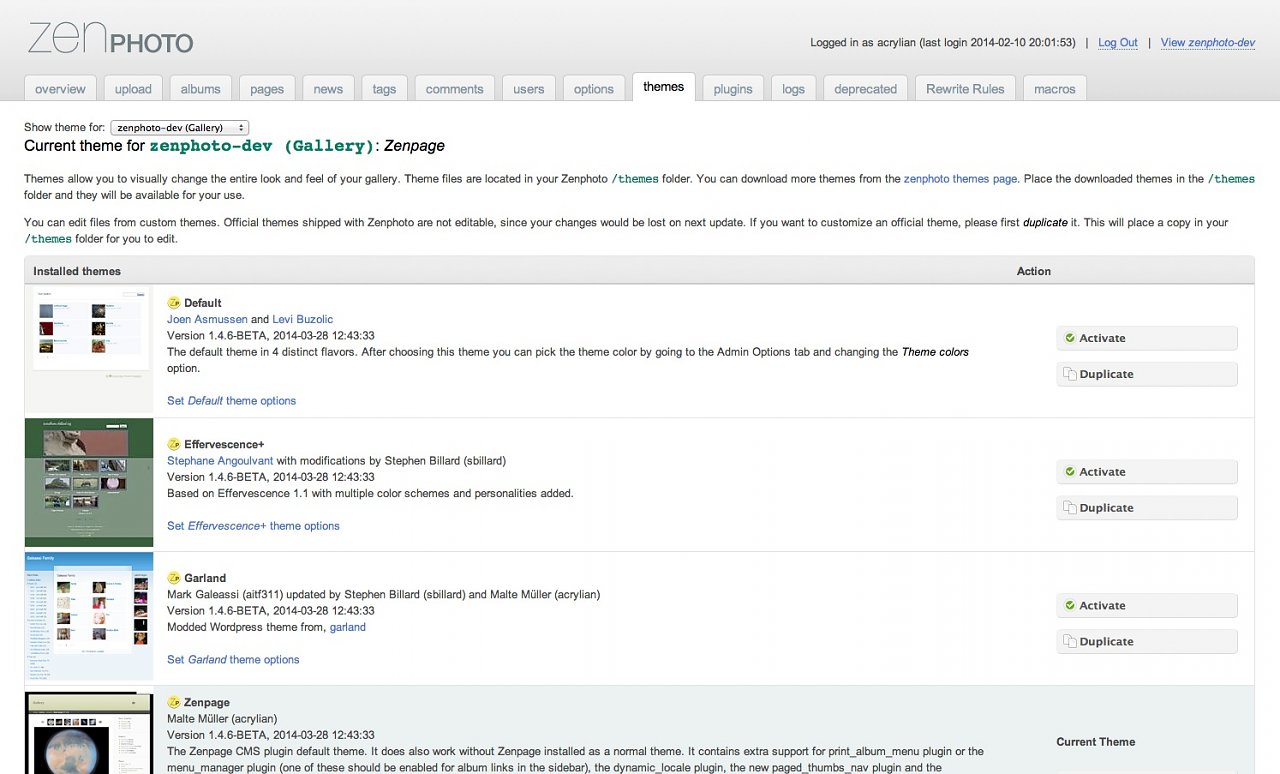Switch to the plugins tab
Viewport: 1280px width, 774px height.
(733, 89)
